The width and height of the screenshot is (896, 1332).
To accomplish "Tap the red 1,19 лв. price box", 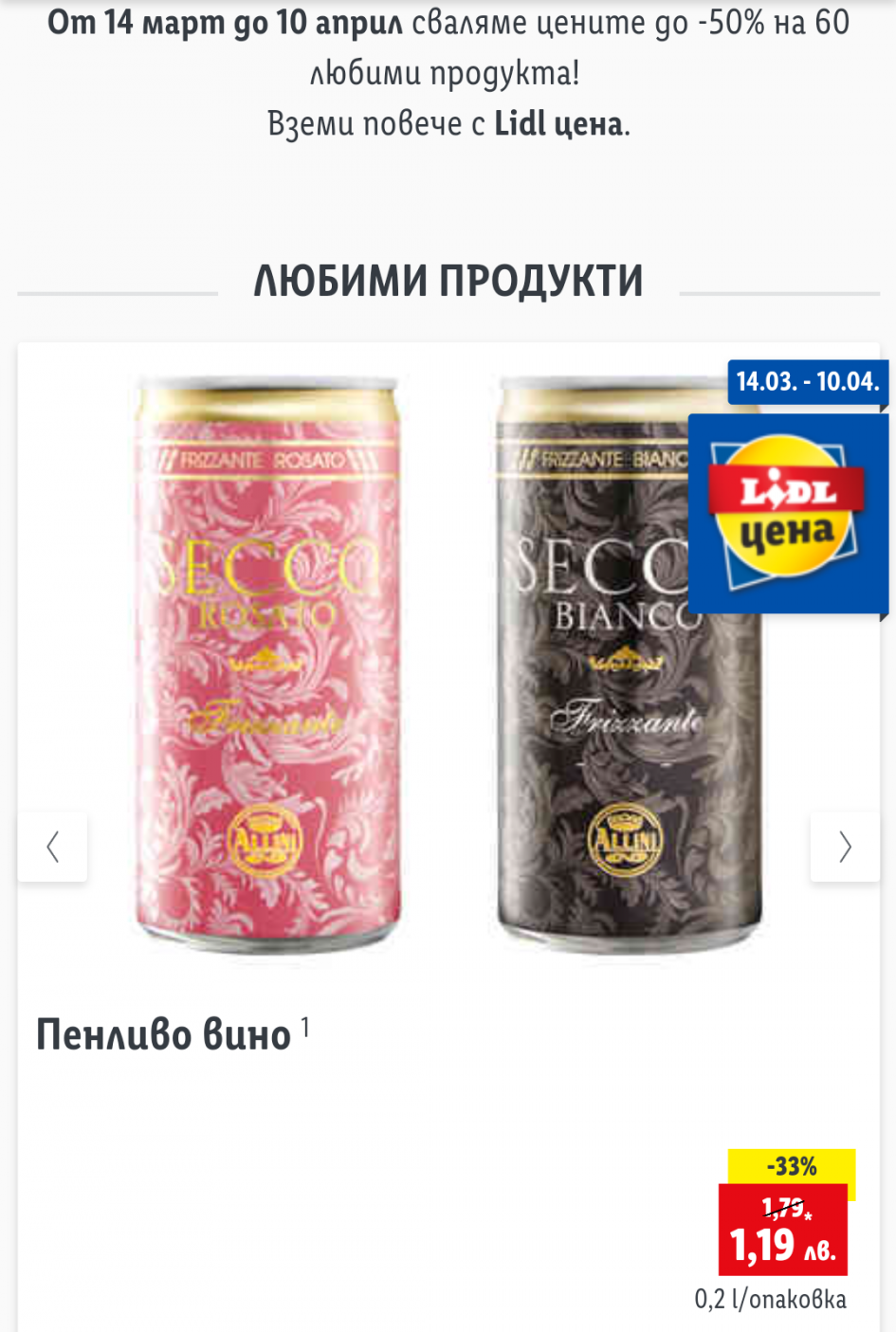I will click(x=783, y=1230).
